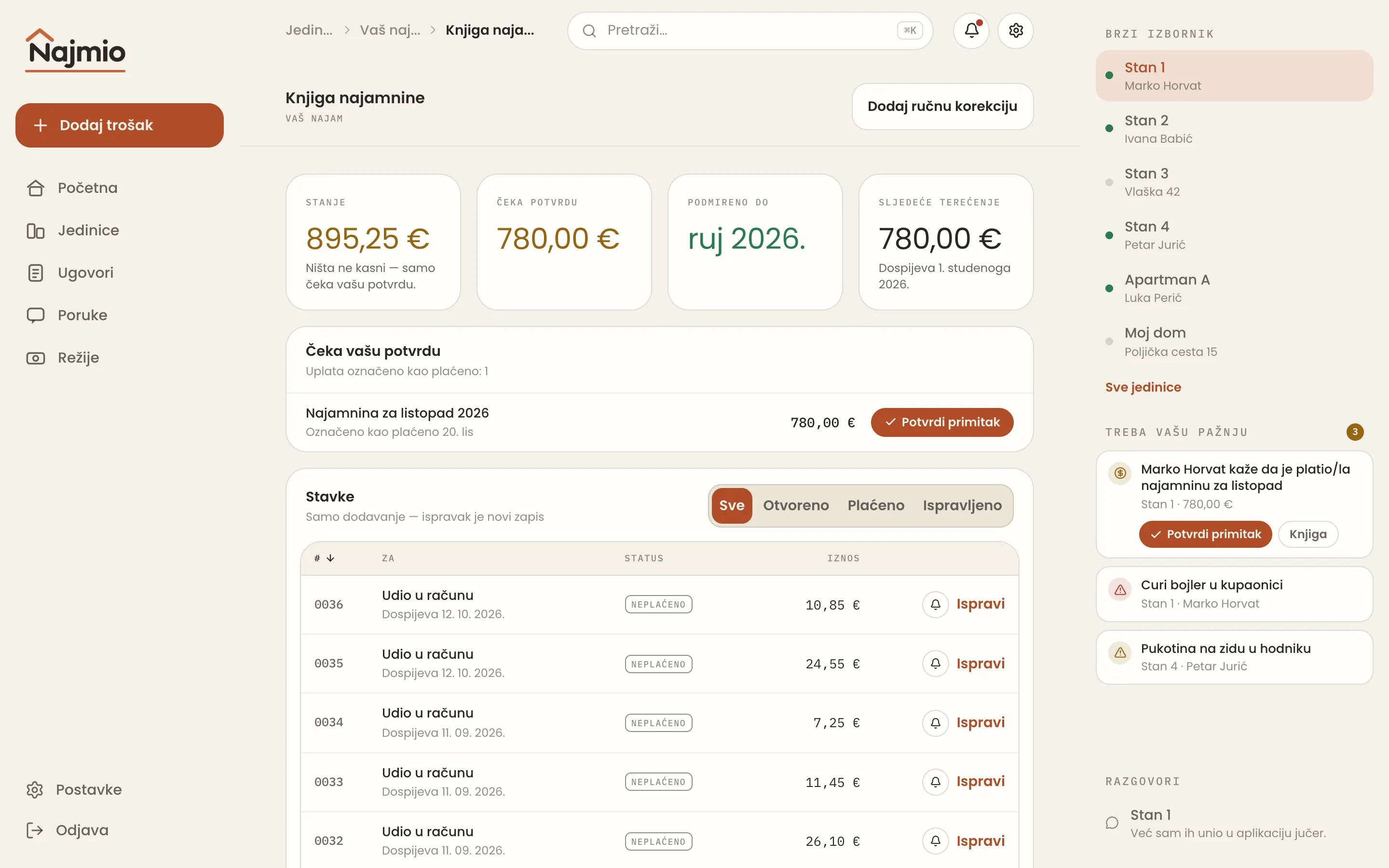
Task: Click Dodaj ručnu korekciju button
Action: 942,106
